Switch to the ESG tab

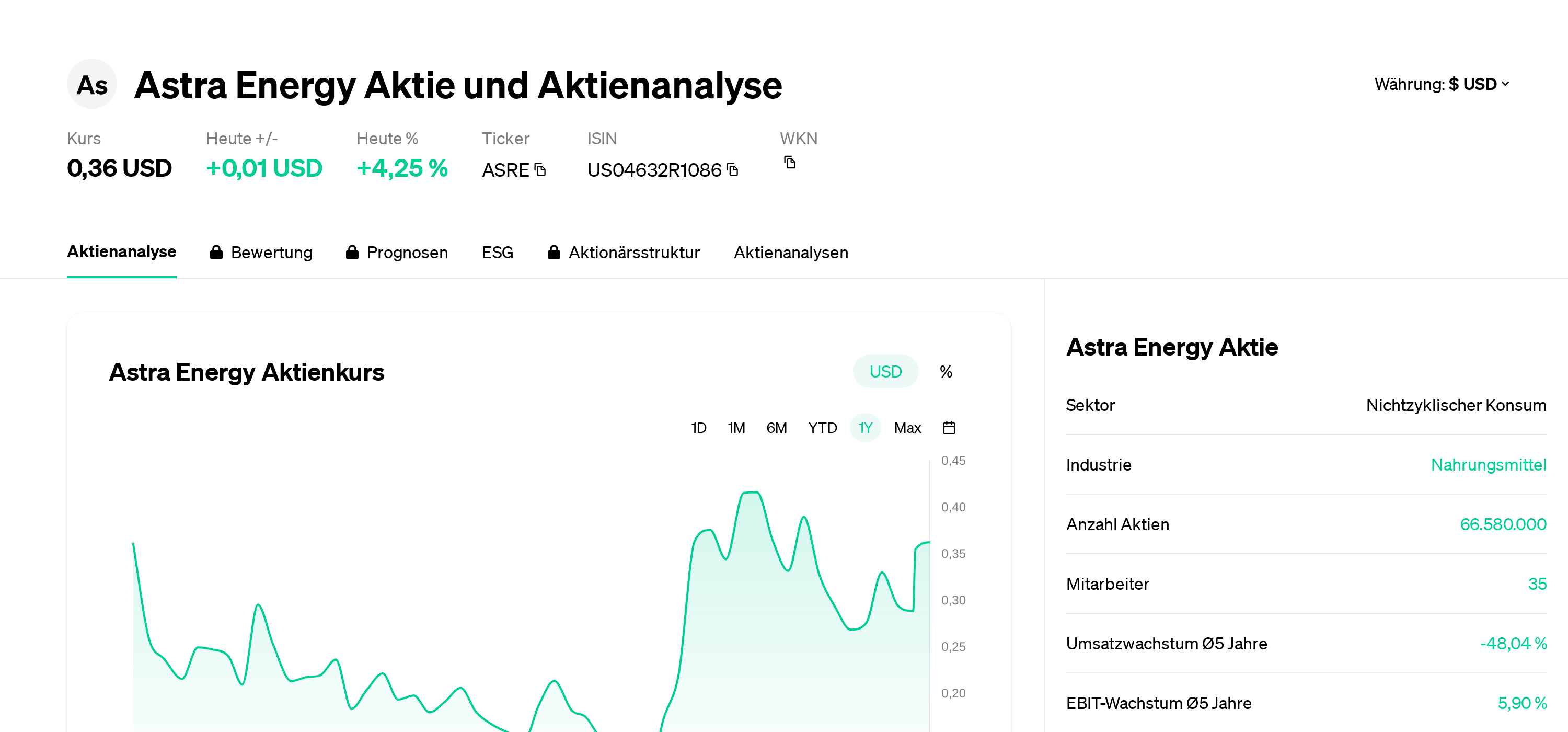(x=498, y=252)
